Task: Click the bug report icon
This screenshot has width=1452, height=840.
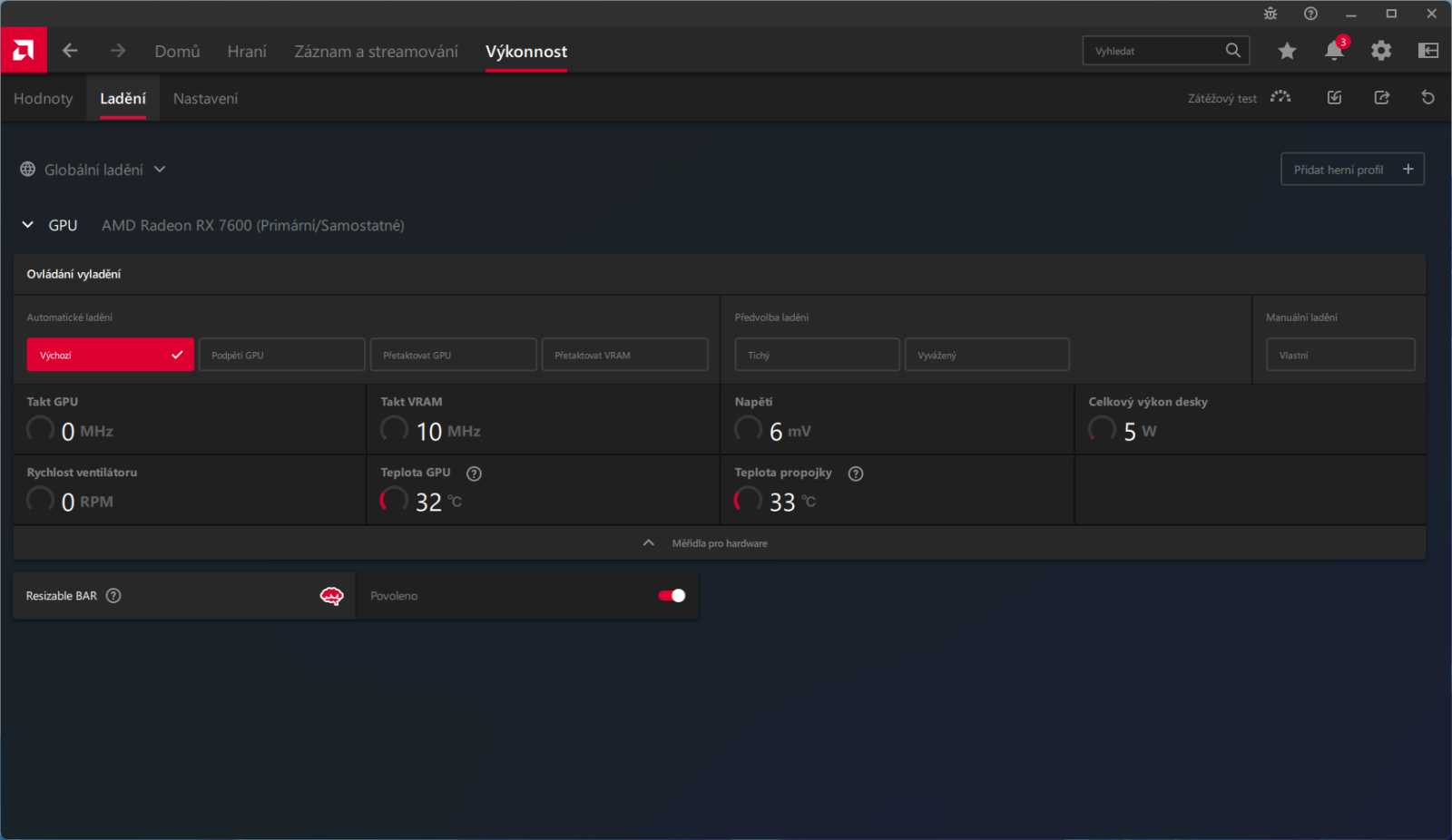Action: tap(1270, 14)
